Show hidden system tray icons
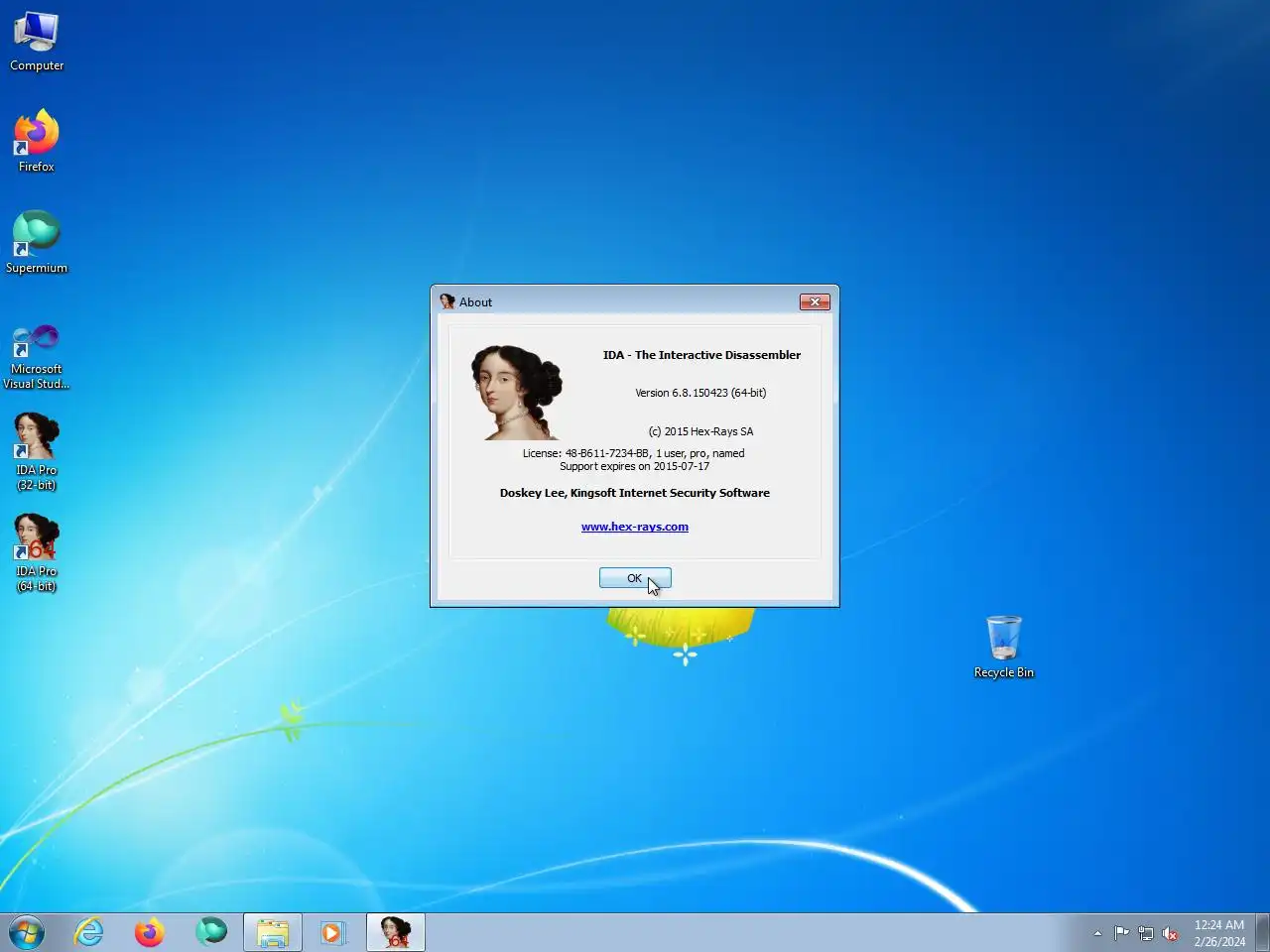 pos(1097,933)
